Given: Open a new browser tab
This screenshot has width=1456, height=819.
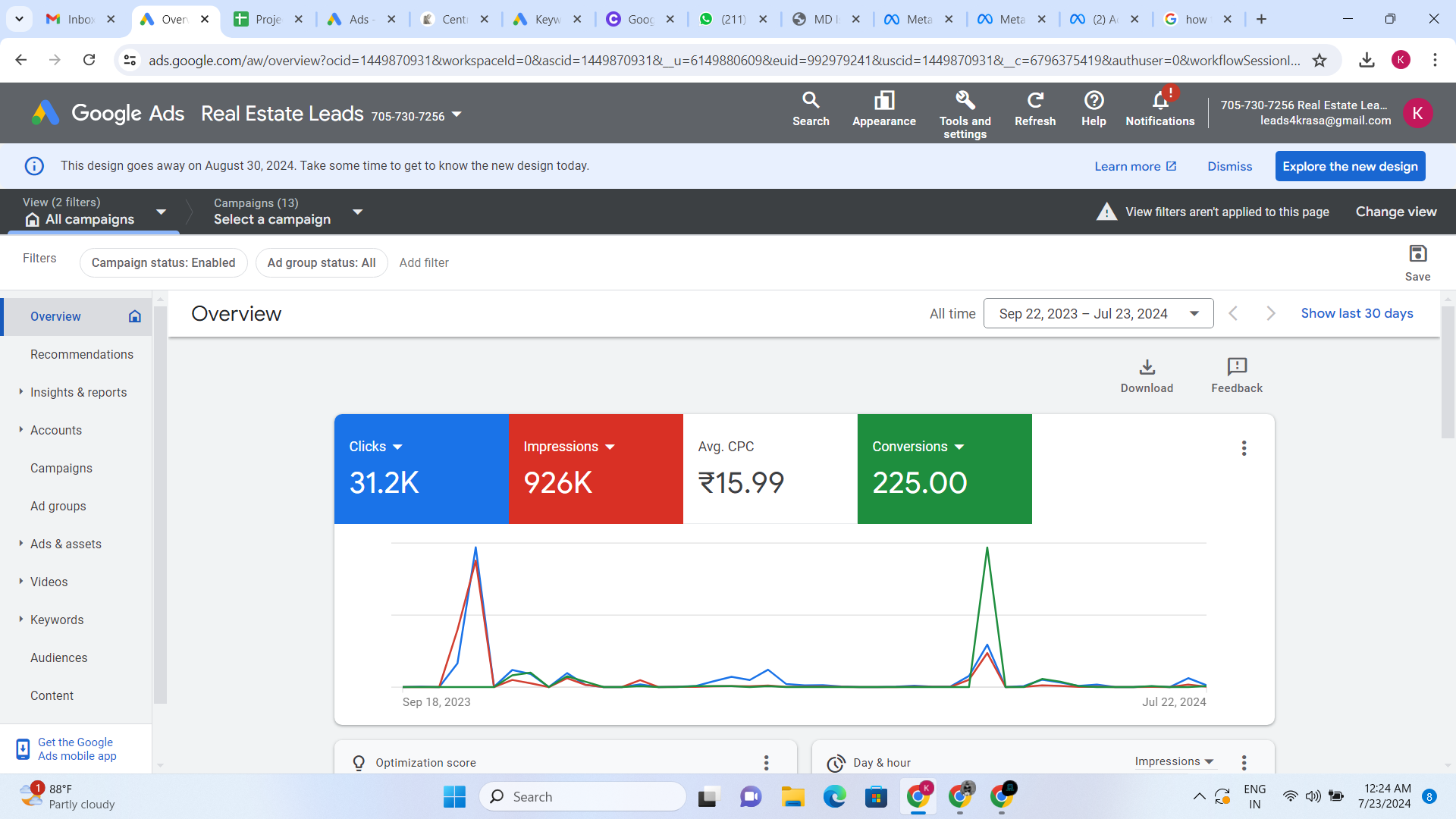Looking at the screenshot, I should [x=1261, y=20].
